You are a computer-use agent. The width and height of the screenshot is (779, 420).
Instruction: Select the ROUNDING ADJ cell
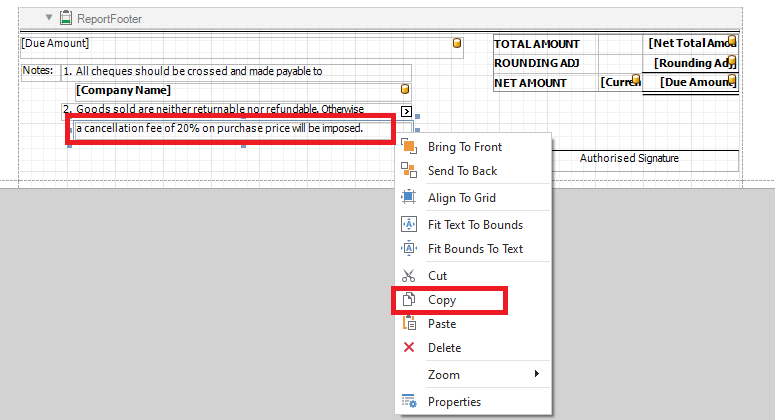(545, 64)
